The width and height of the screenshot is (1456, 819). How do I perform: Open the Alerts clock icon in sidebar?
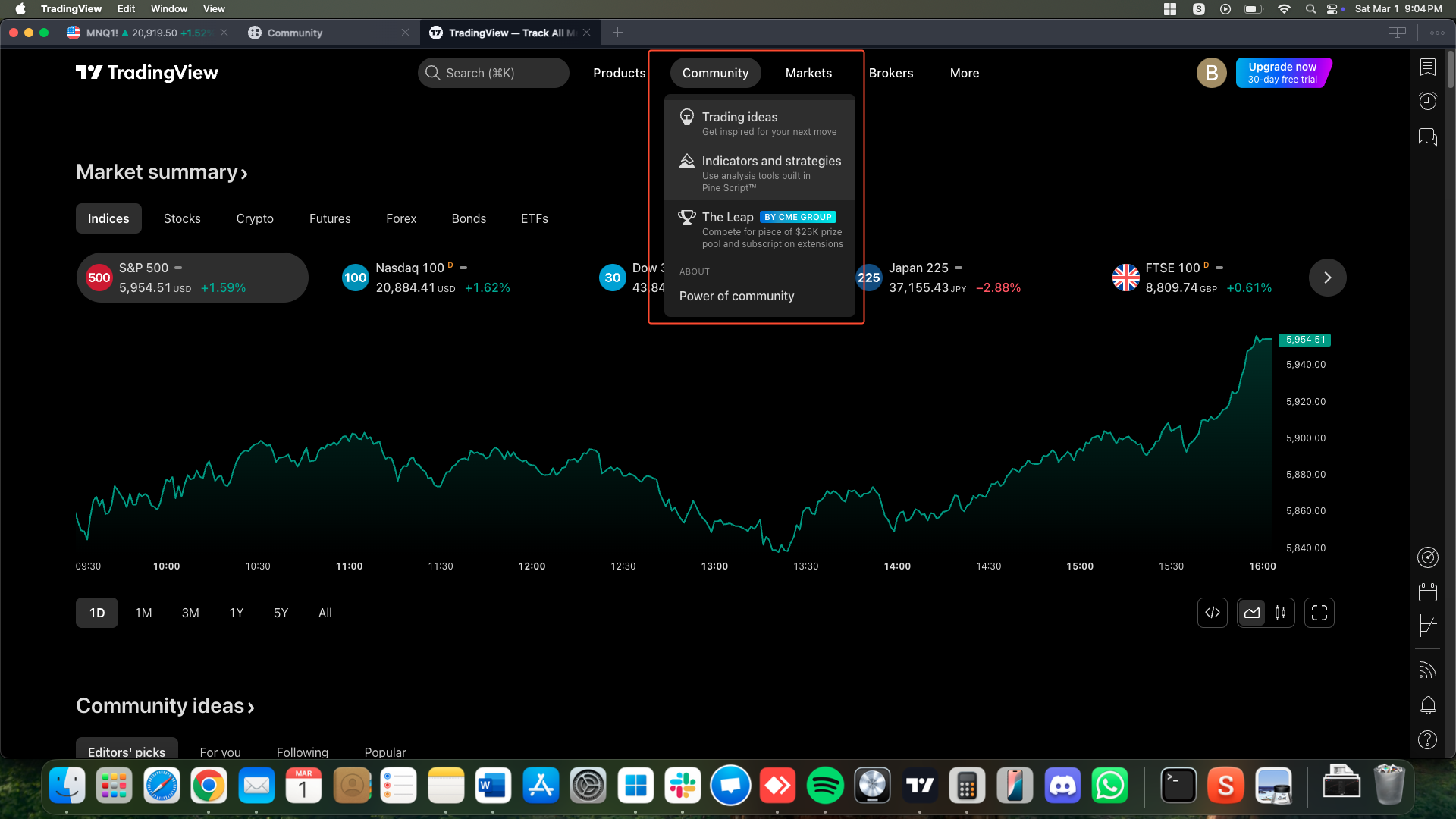tap(1427, 101)
